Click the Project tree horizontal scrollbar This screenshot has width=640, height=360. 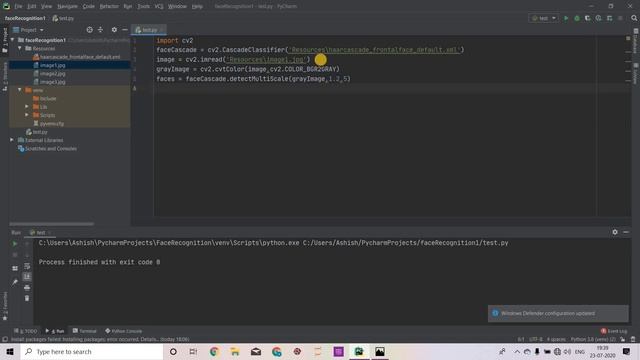click(51, 224)
